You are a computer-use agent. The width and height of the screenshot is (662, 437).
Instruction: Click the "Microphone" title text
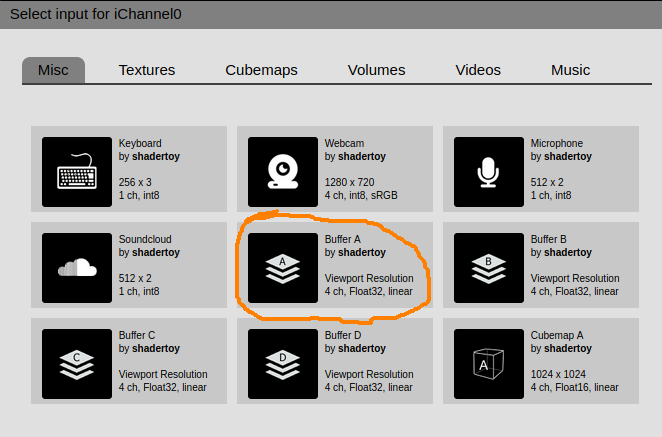point(556,144)
